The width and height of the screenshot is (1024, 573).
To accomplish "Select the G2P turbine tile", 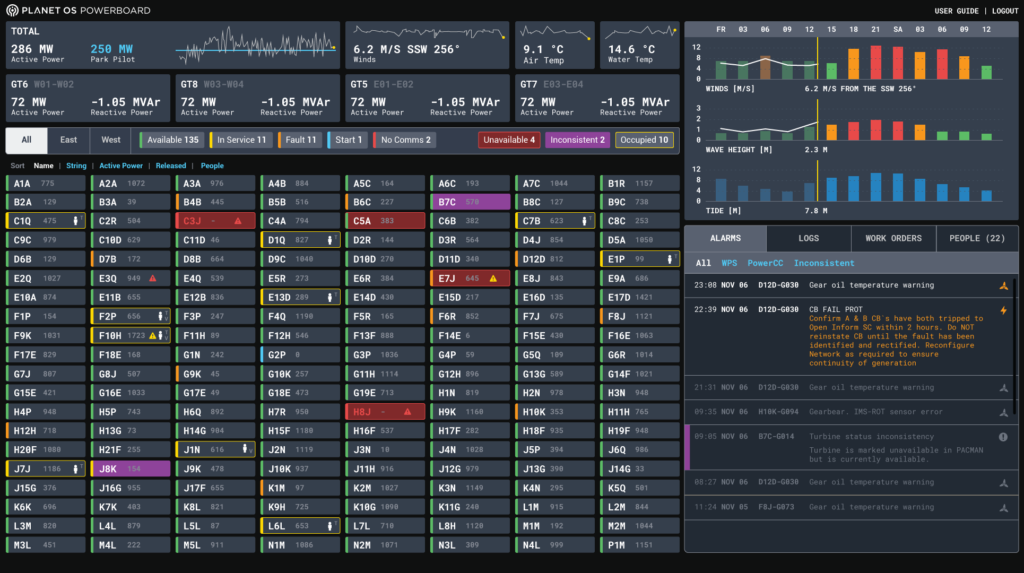I will coord(300,355).
